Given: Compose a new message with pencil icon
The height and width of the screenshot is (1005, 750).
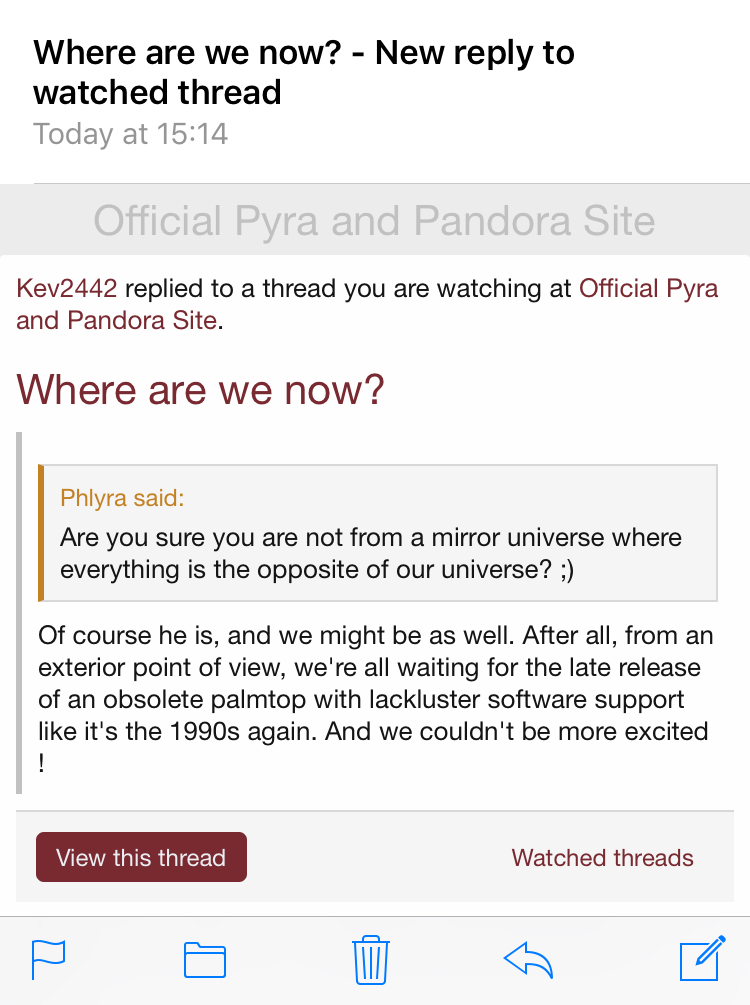Looking at the screenshot, I should 701,959.
